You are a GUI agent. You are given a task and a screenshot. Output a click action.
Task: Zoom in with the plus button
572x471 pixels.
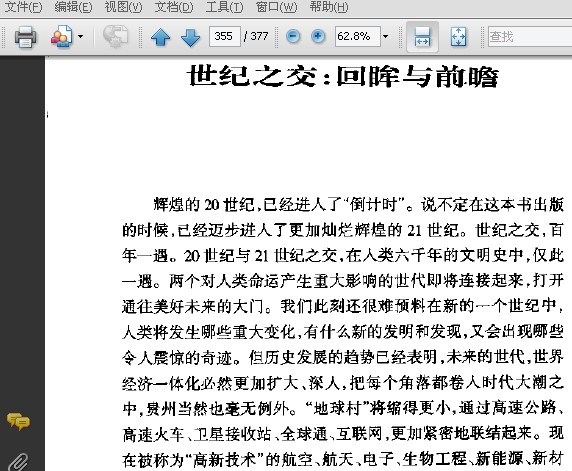pos(318,36)
